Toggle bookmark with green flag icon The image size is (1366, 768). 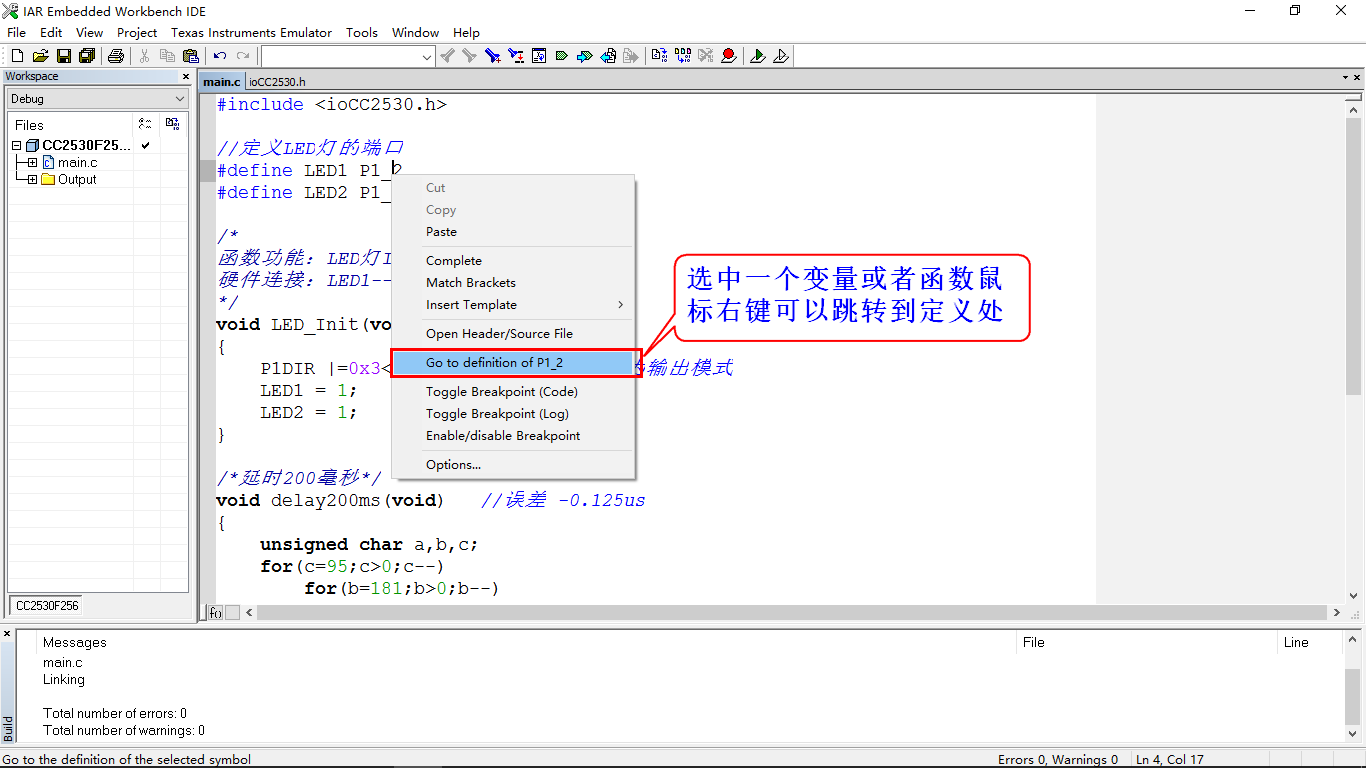tap(561, 56)
